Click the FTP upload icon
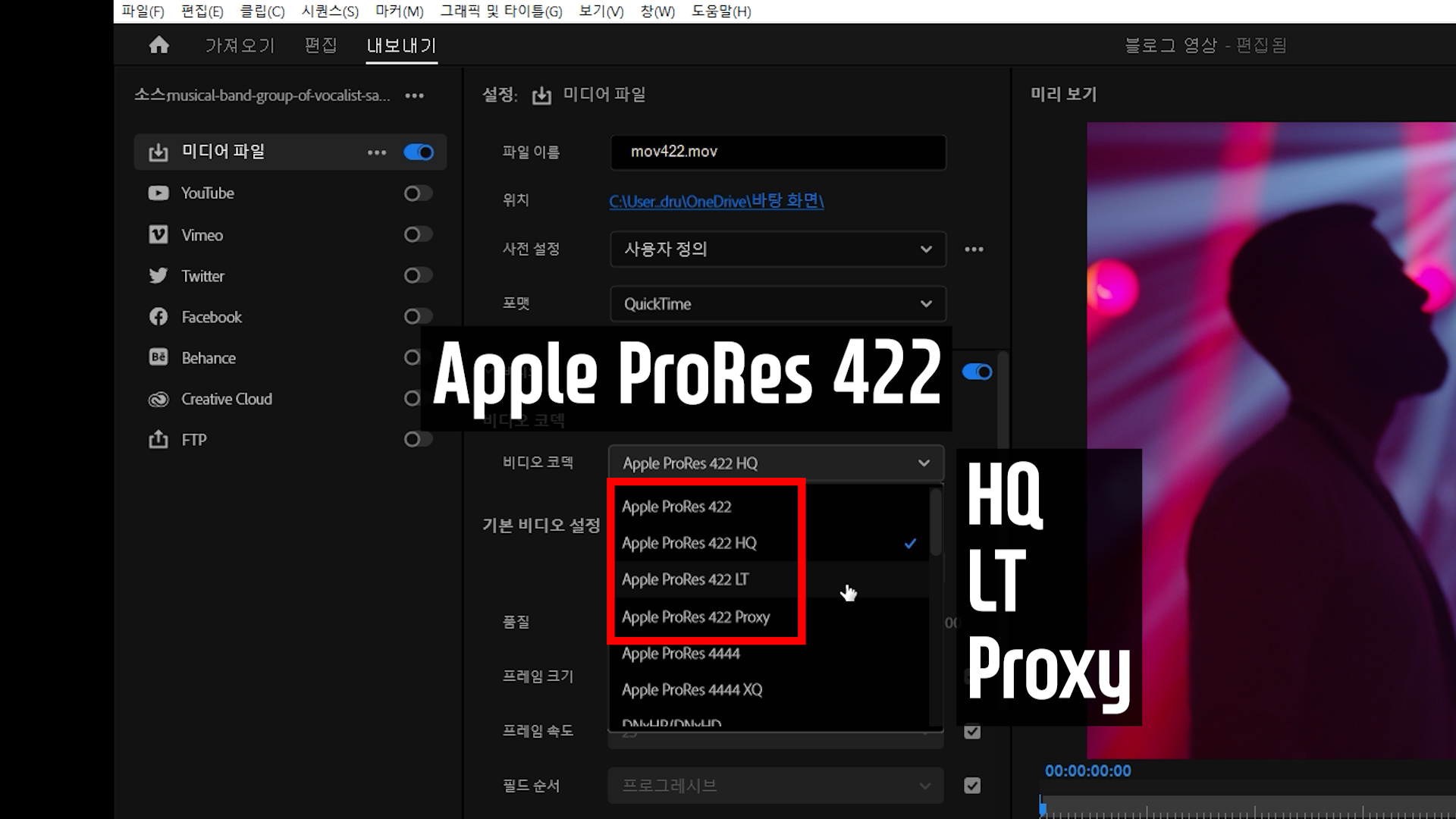The width and height of the screenshot is (1456, 819). pos(158,440)
